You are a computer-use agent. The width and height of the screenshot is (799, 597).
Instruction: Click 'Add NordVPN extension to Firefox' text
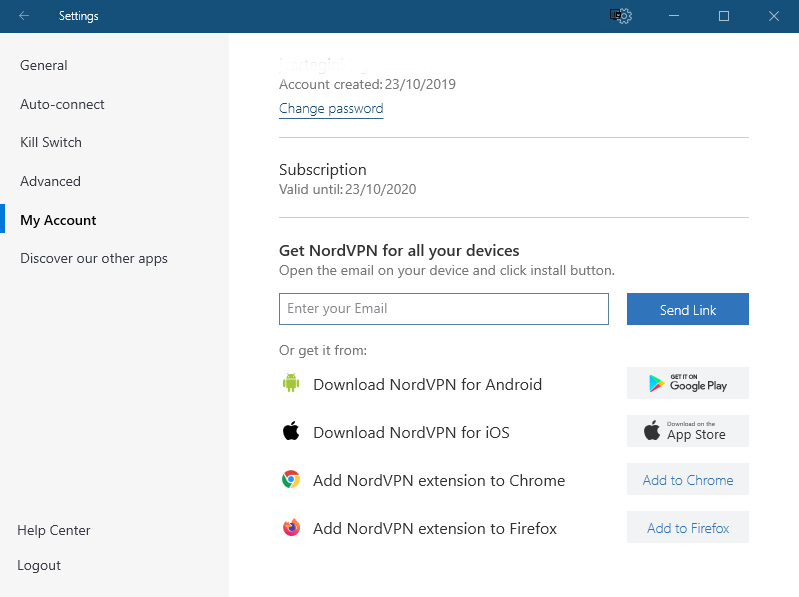coord(435,528)
